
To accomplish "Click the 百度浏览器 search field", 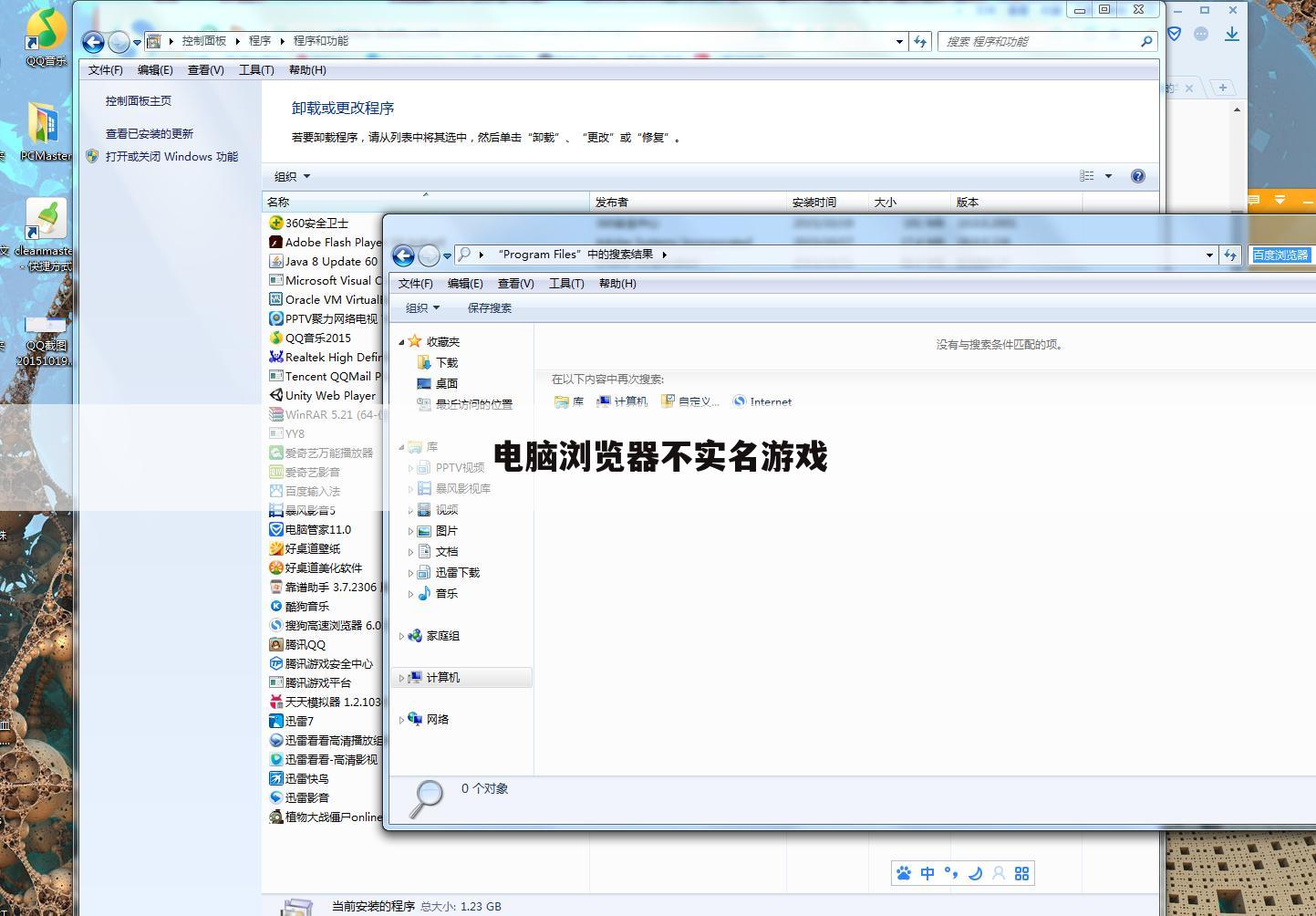I will (1281, 255).
